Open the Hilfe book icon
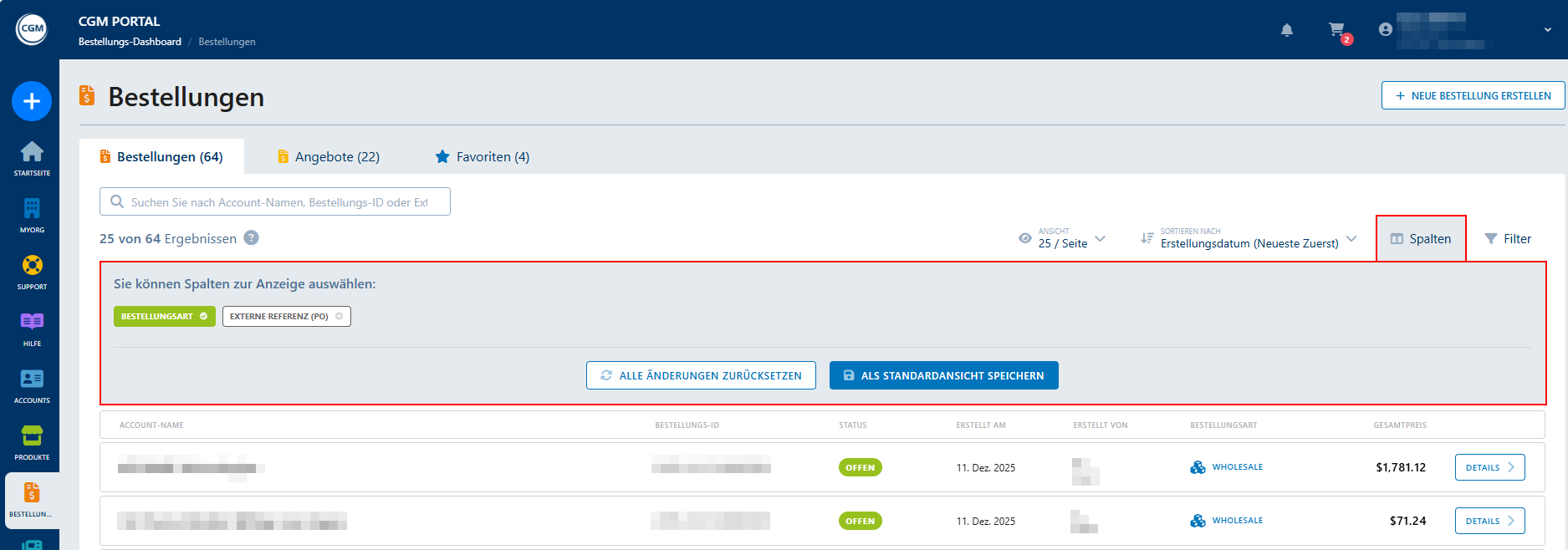Viewport: 1568px width, 550px height. pos(32,328)
